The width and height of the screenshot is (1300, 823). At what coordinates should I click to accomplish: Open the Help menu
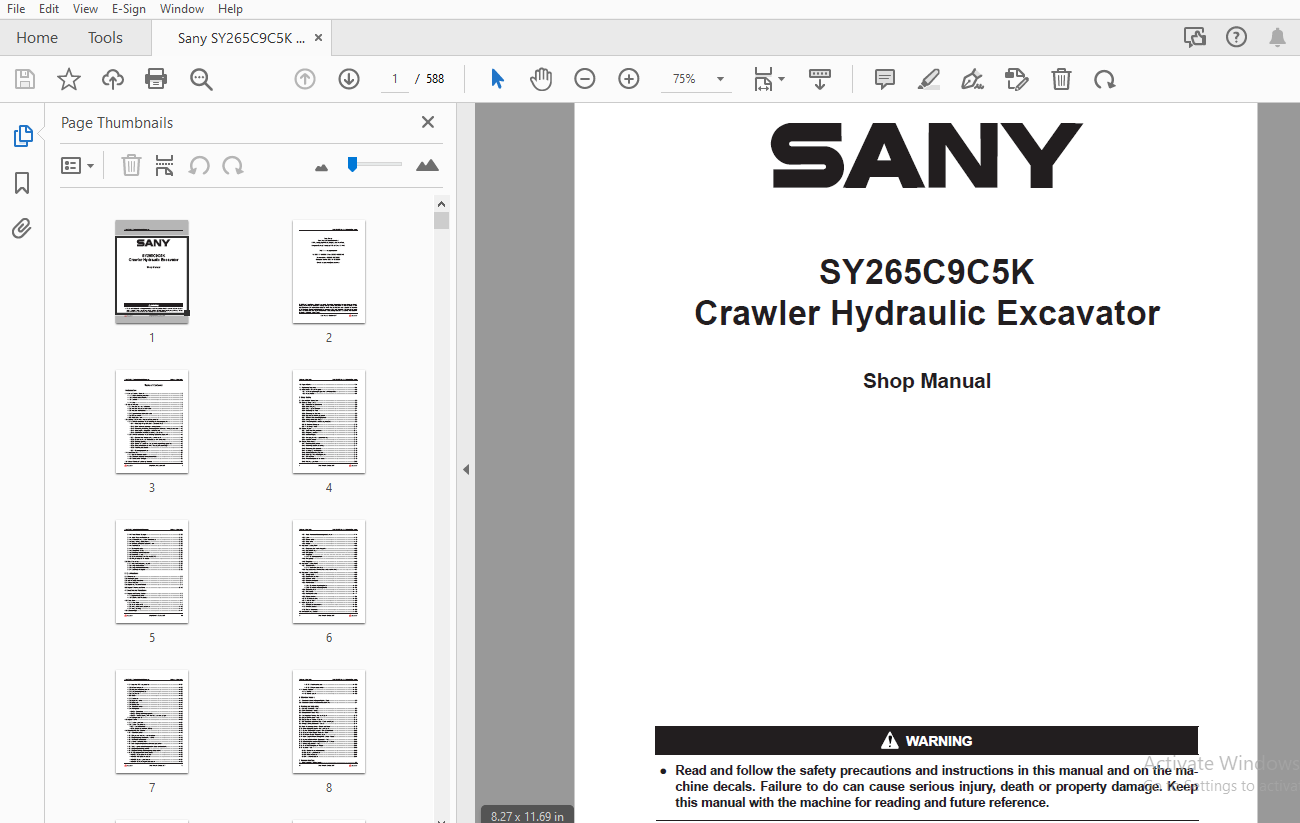tap(230, 9)
